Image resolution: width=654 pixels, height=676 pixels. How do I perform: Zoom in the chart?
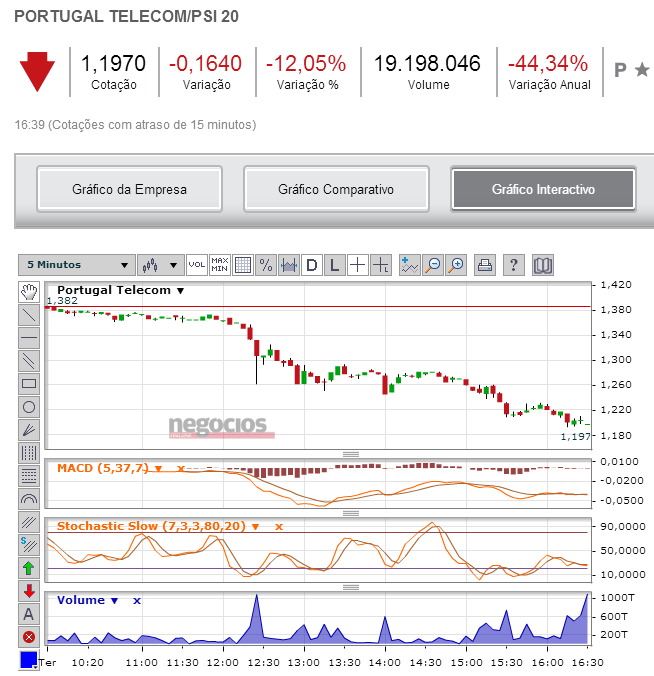coord(456,265)
